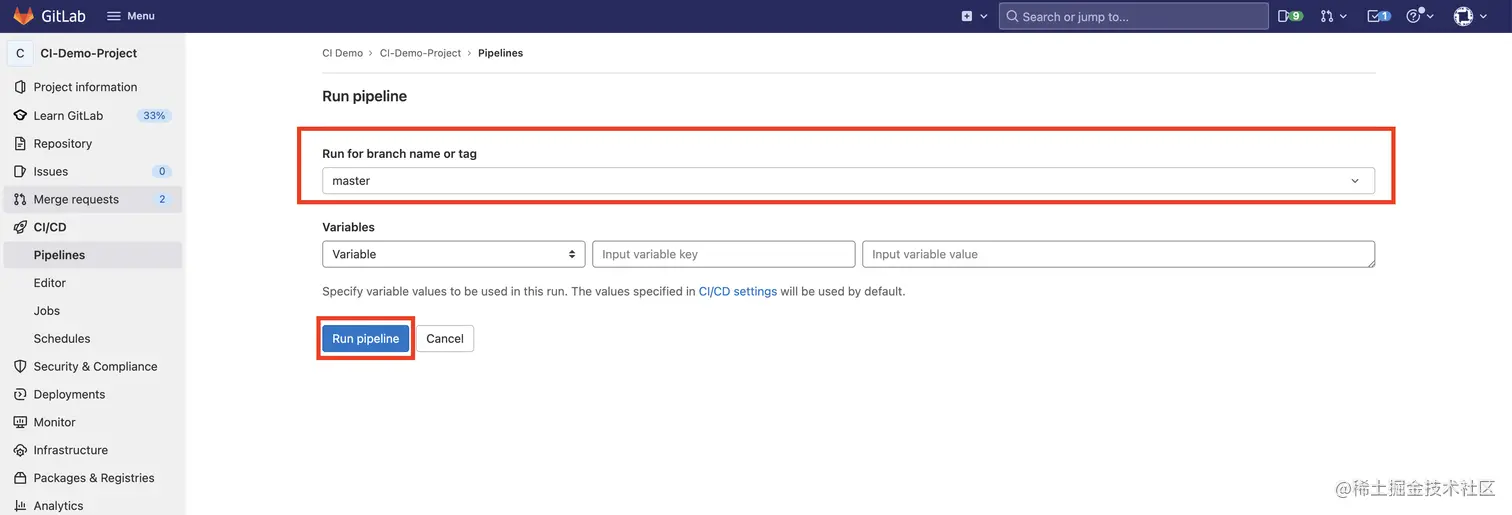This screenshot has height=515, width=1512.
Task: Click the Learn GitLab graduation icon
Action: pyautogui.click(x=20, y=115)
